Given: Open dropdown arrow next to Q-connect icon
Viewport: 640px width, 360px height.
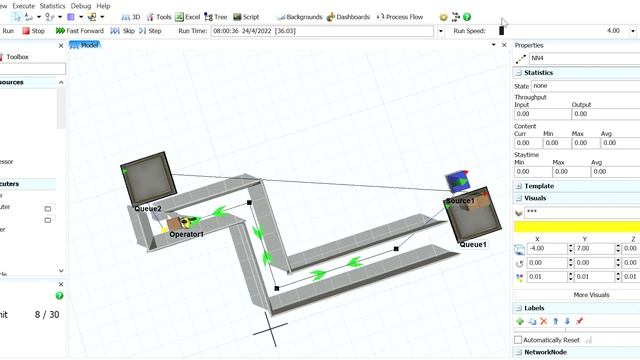Looking at the screenshot, I should coord(60,17).
